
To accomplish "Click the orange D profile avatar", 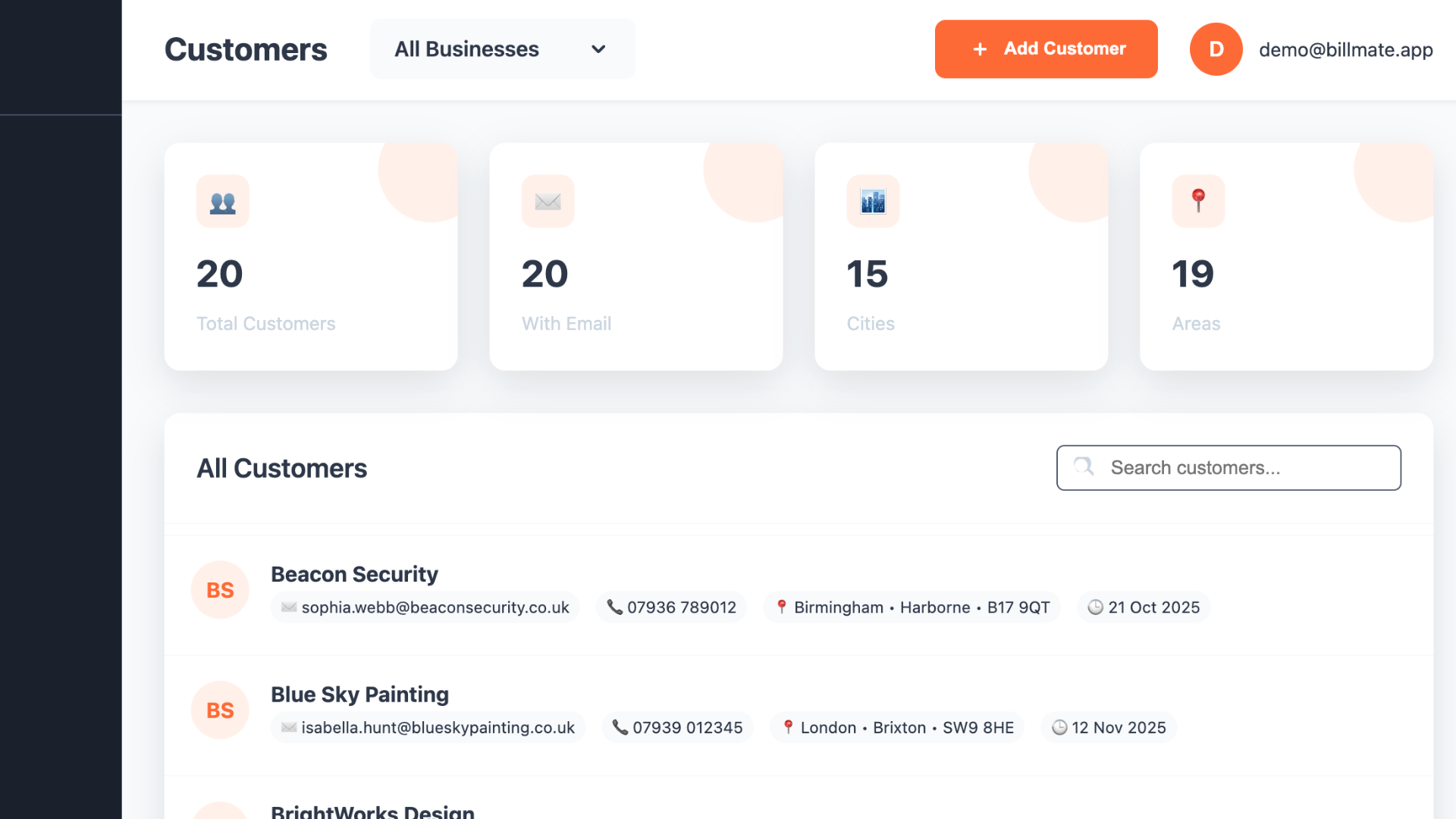I will [x=1215, y=49].
